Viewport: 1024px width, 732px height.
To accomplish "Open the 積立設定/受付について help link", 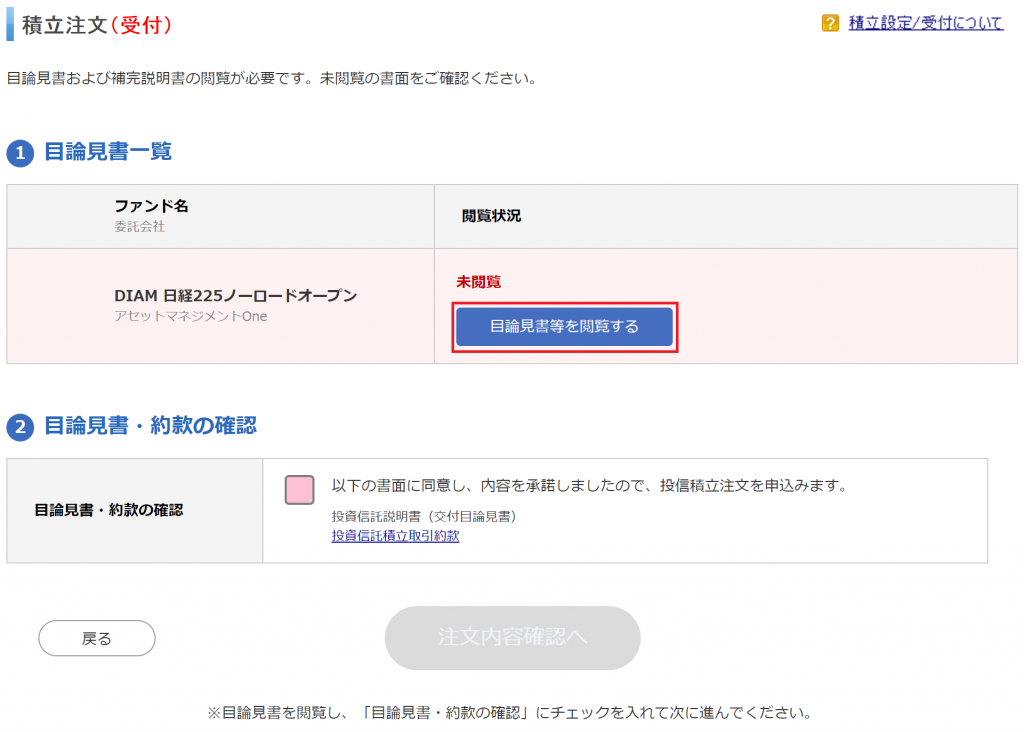I will pos(925,23).
